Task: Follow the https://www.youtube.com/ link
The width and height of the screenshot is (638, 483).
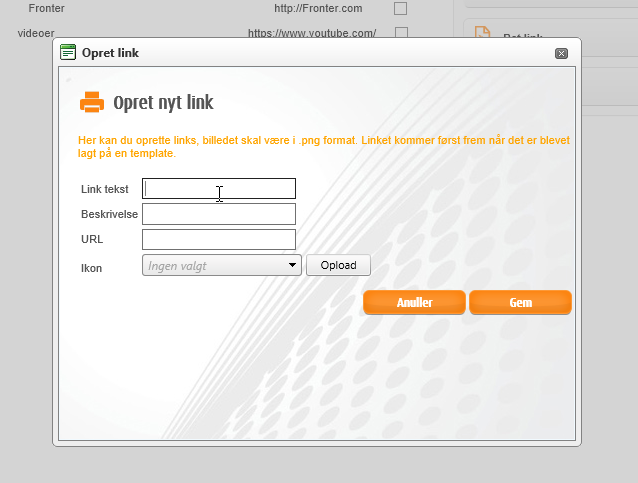Action: tap(312, 33)
